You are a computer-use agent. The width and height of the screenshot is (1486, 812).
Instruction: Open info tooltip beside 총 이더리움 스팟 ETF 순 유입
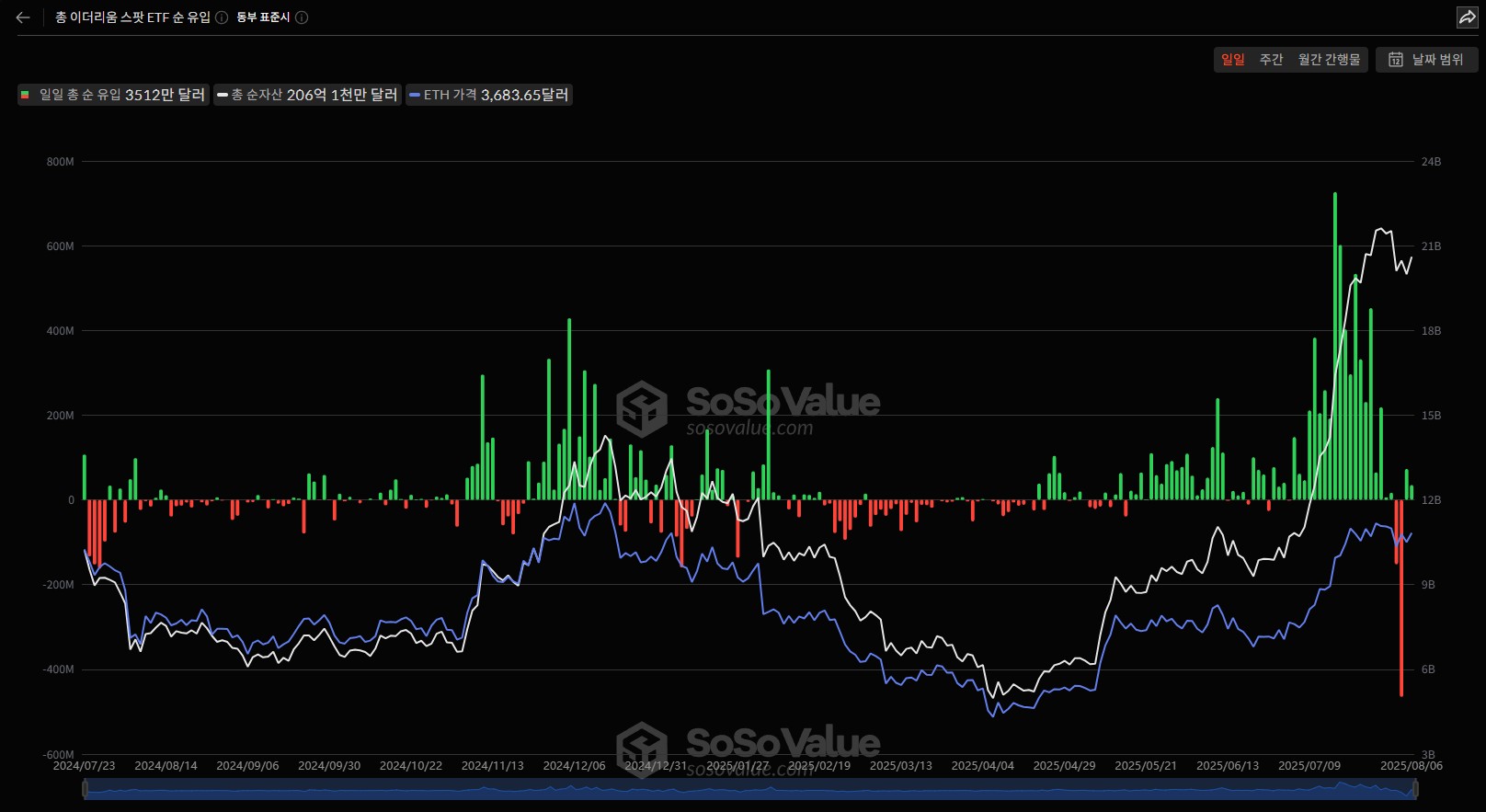[222, 17]
